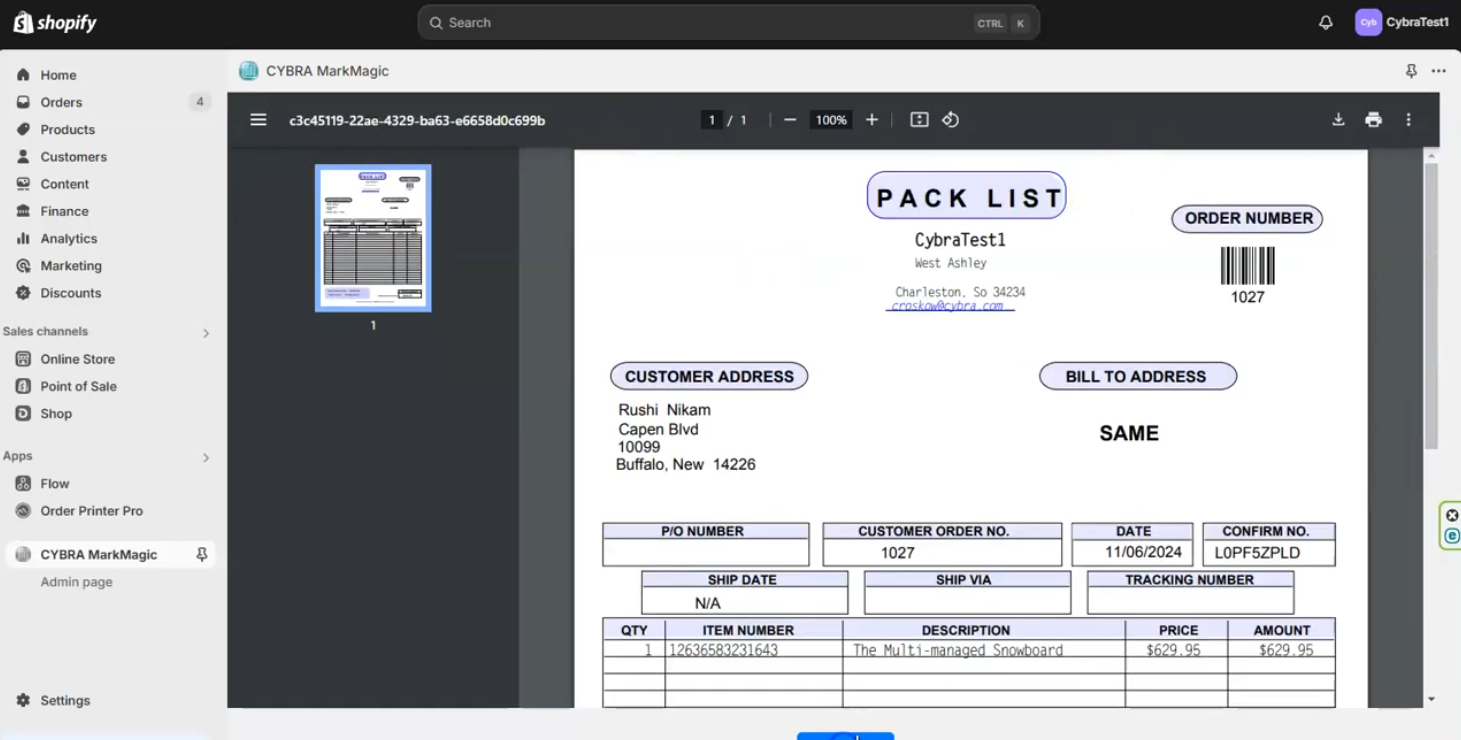This screenshot has height=740, width=1461.
Task: Pin the CYBRA MarkMagic app header
Action: click(x=1411, y=71)
